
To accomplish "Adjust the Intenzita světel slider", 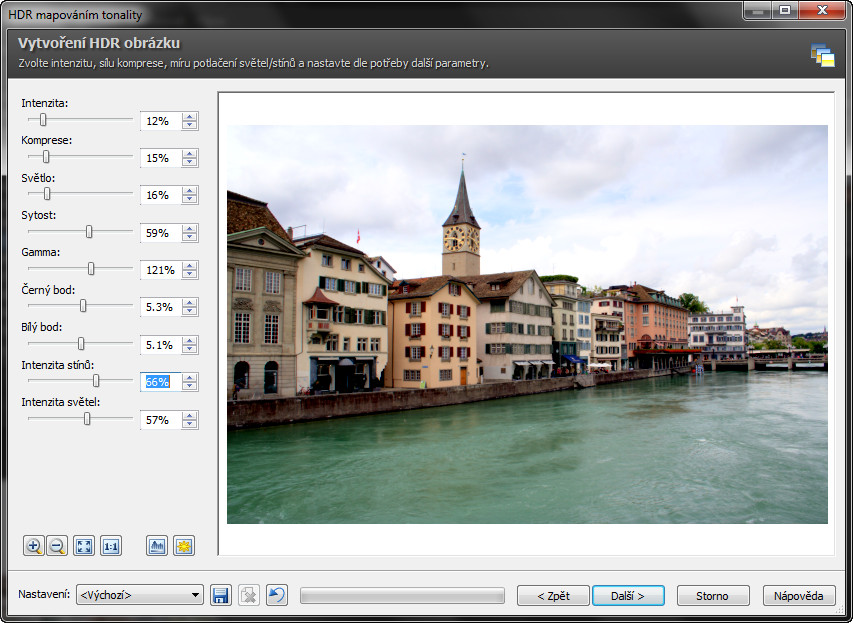I will point(87,419).
